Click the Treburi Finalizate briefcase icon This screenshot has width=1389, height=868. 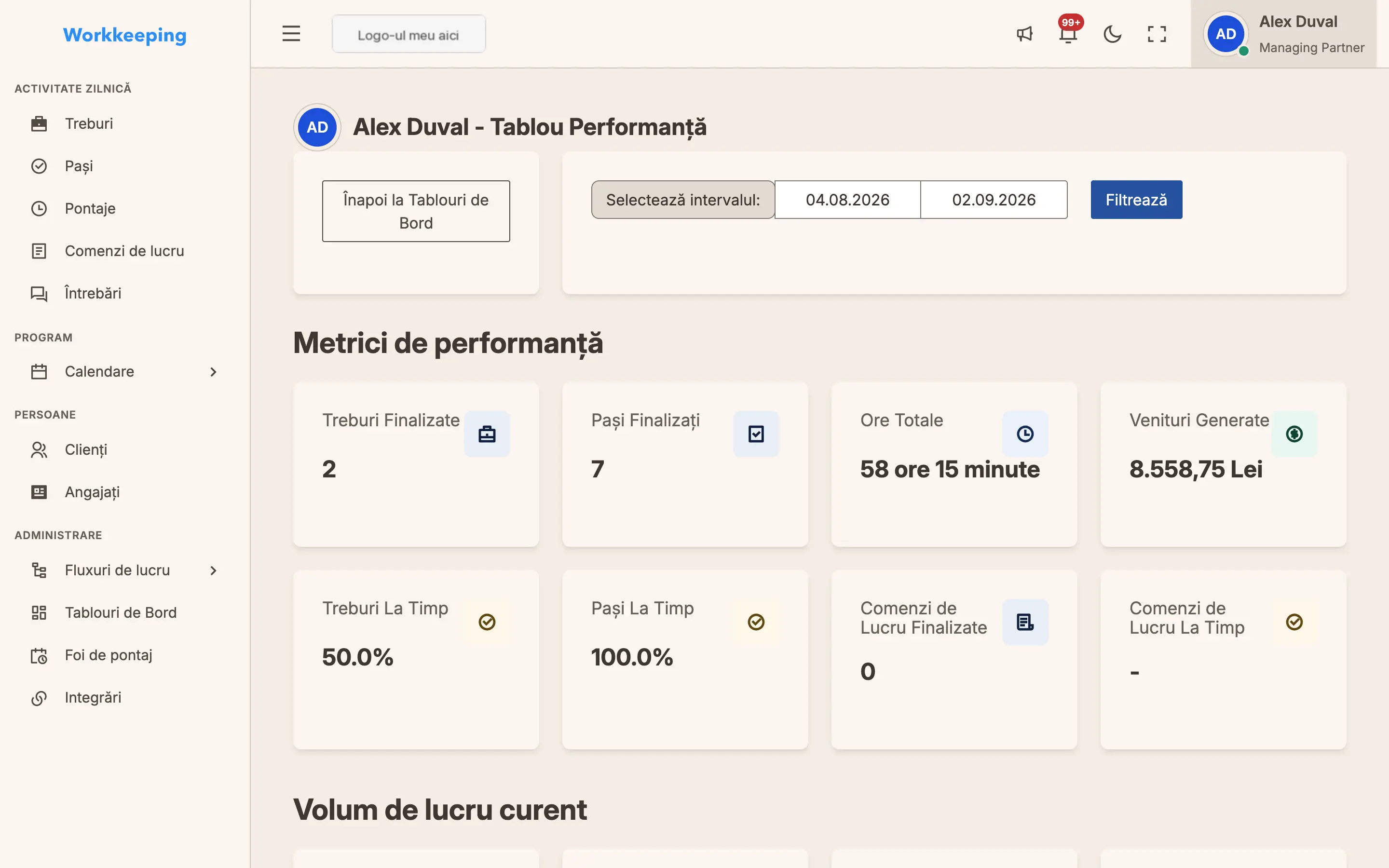[487, 434]
